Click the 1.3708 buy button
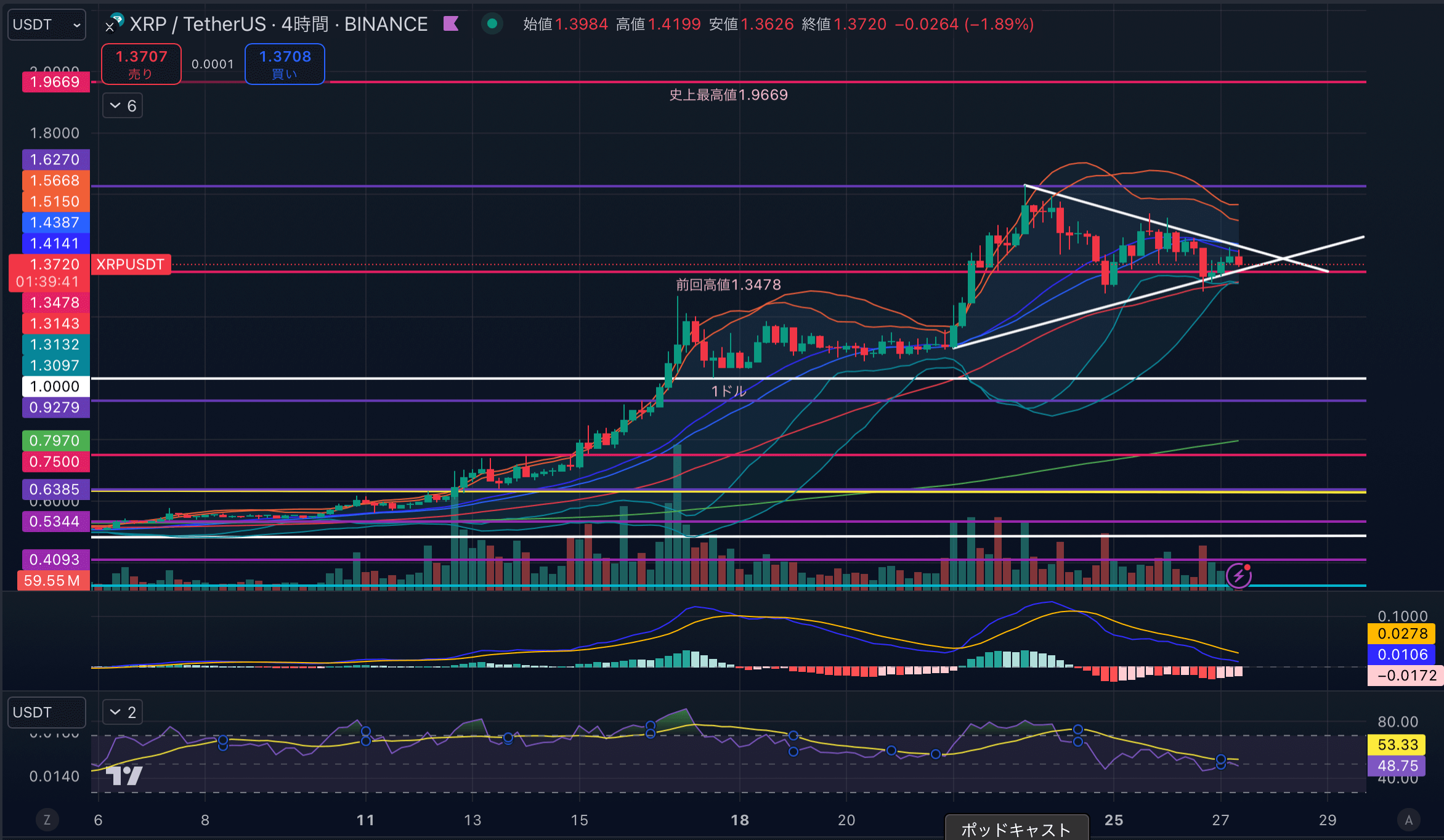The image size is (1444, 840). [285, 64]
